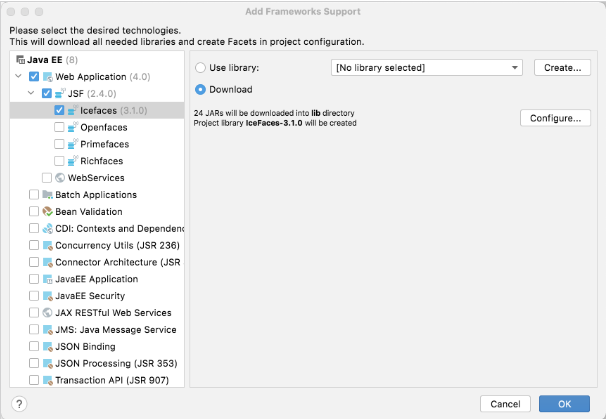Uncheck the Icefaces checkbox
Image resolution: width=606 pixels, height=419 pixels.
coord(59,111)
